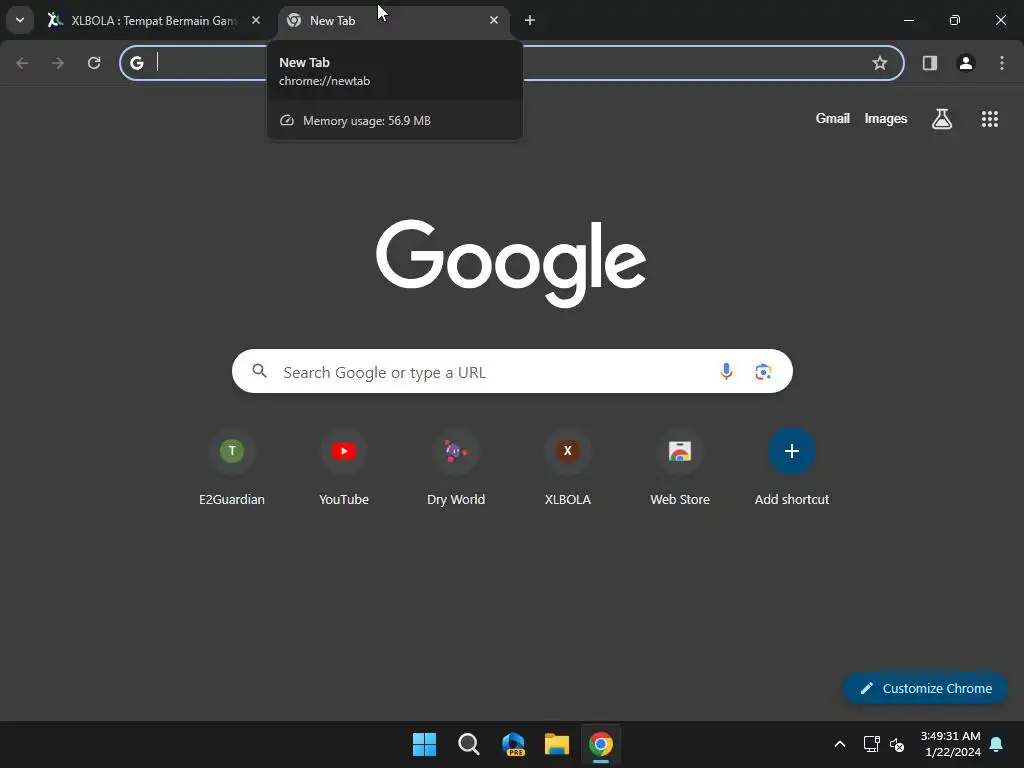Open the Chrome profile menu
The width and height of the screenshot is (1024, 768).
pyautogui.click(x=966, y=63)
